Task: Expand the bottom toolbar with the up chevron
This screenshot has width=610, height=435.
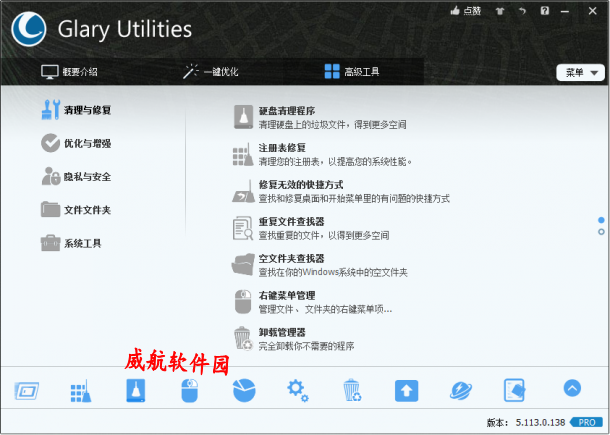Action: 572,388
